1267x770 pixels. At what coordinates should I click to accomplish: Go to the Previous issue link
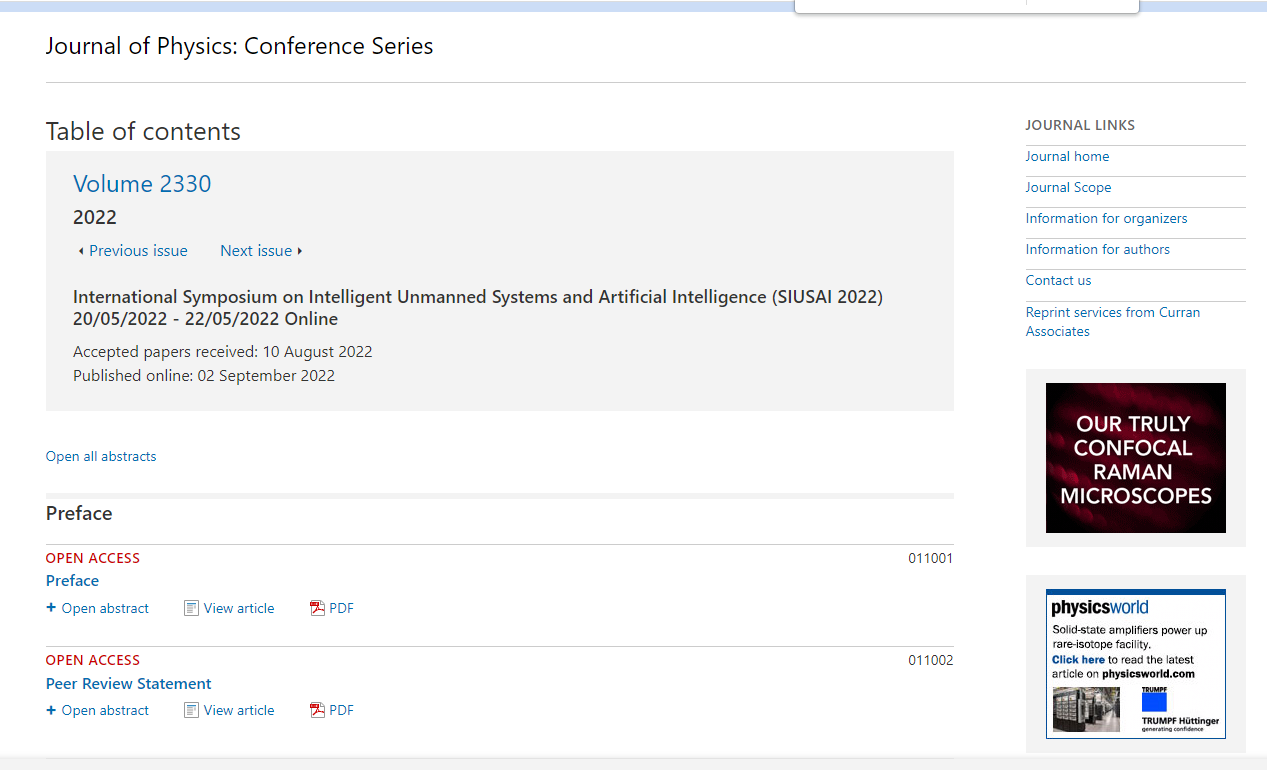[x=138, y=251]
